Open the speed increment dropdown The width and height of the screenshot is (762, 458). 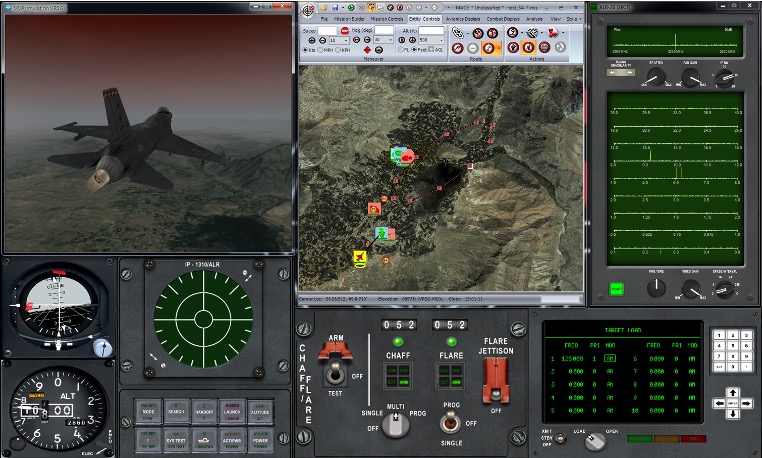coord(339,40)
